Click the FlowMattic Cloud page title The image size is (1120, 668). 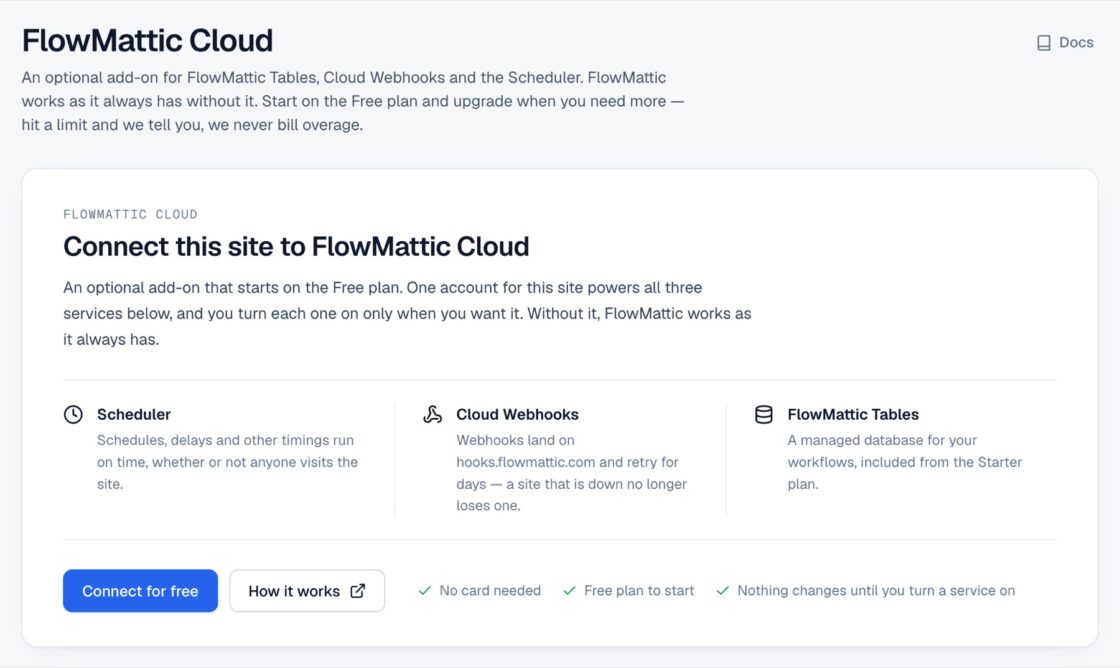pos(147,41)
